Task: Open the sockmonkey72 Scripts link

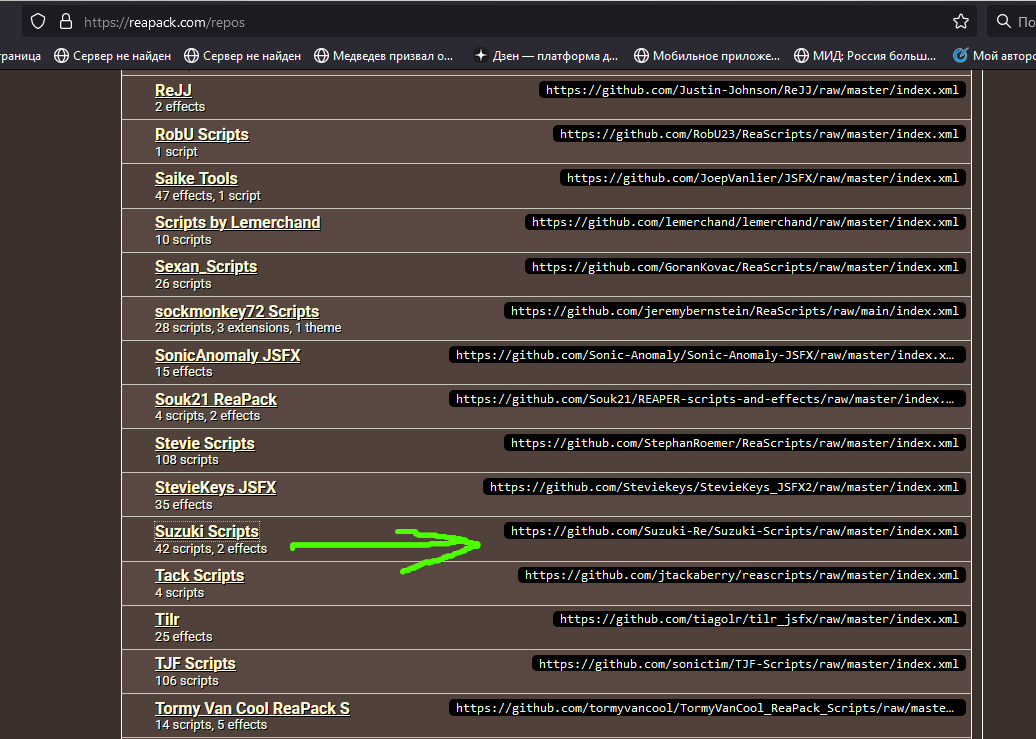Action: tap(237, 311)
